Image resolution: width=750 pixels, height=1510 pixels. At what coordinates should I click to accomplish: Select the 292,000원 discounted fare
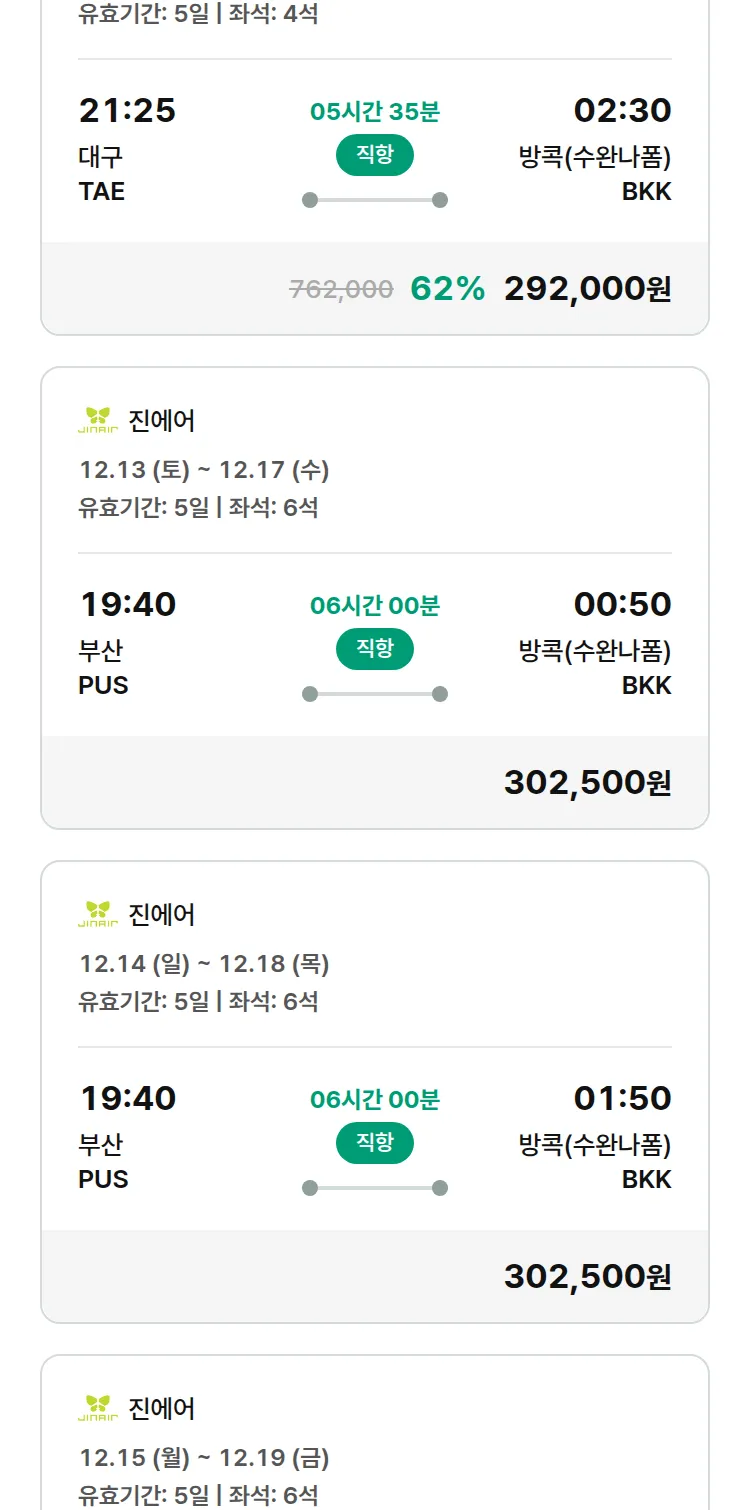coord(587,289)
